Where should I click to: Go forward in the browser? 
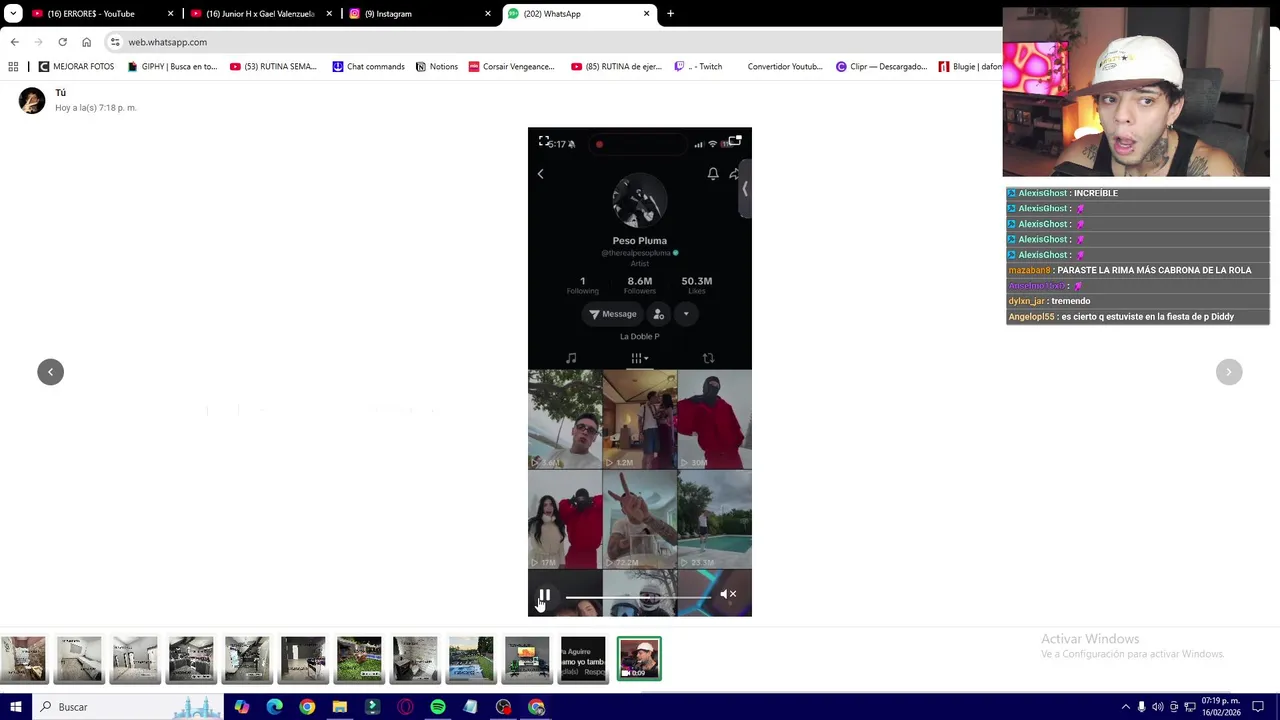click(38, 42)
